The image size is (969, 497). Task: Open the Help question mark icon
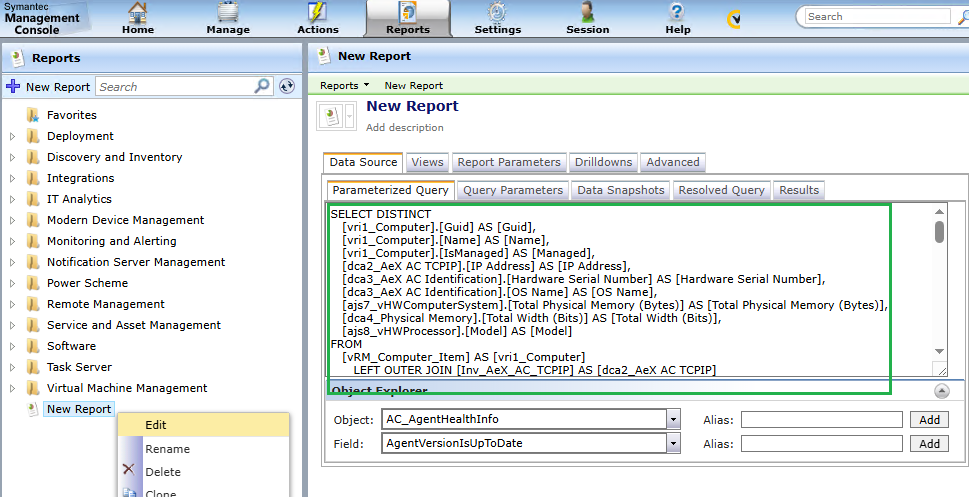(x=677, y=12)
